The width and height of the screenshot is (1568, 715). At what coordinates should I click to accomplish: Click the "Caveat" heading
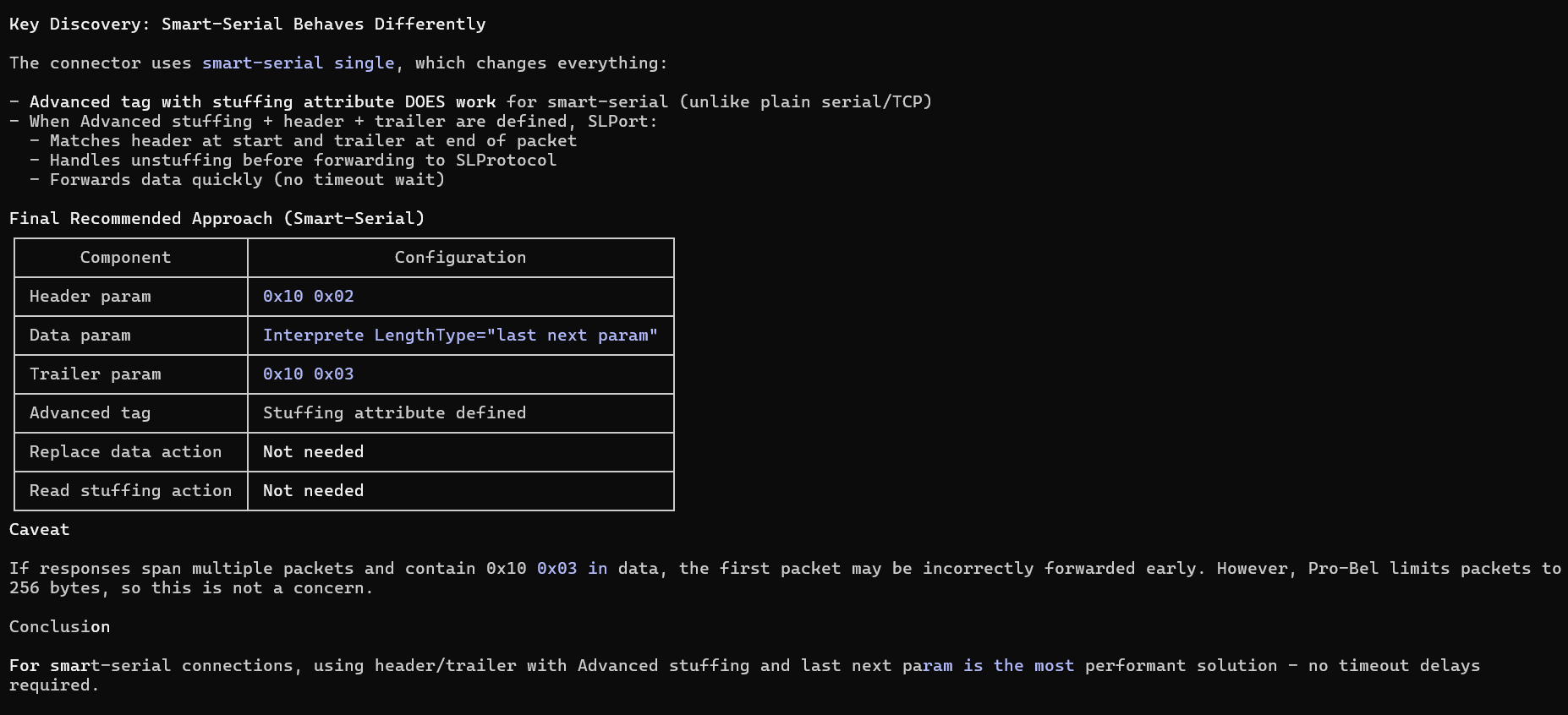tap(39, 530)
